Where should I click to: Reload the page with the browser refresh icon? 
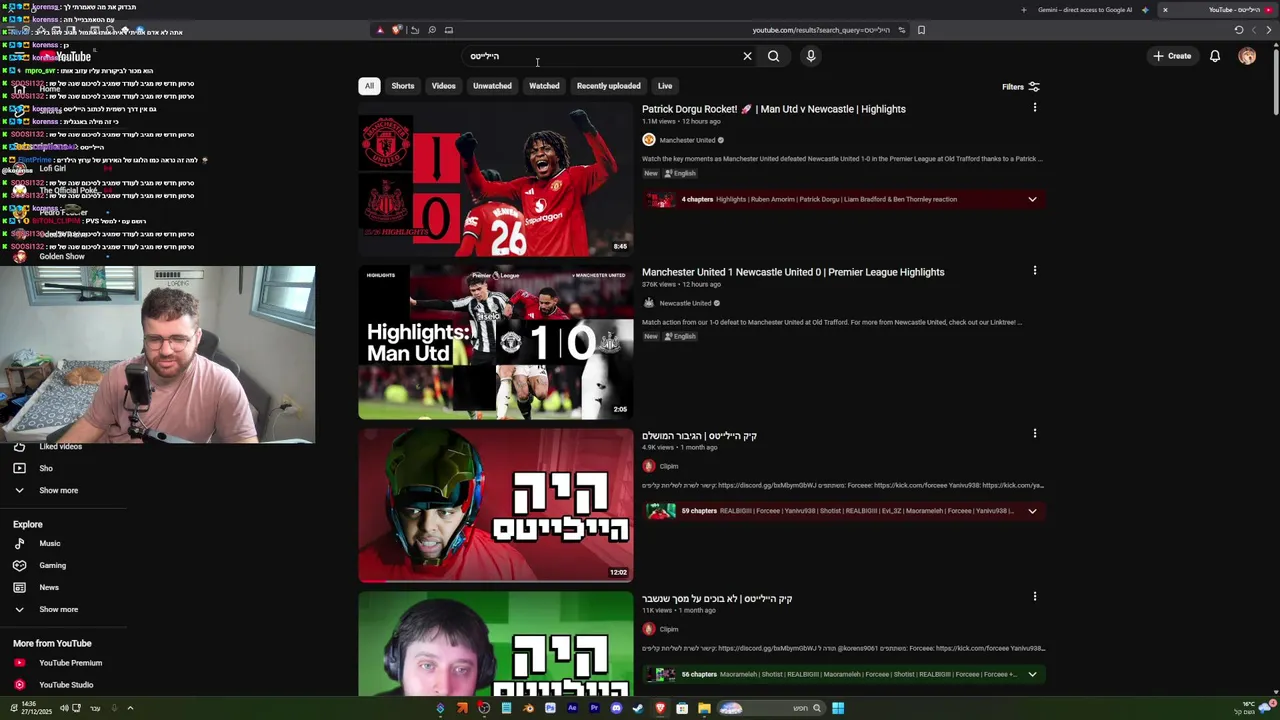click(1239, 30)
